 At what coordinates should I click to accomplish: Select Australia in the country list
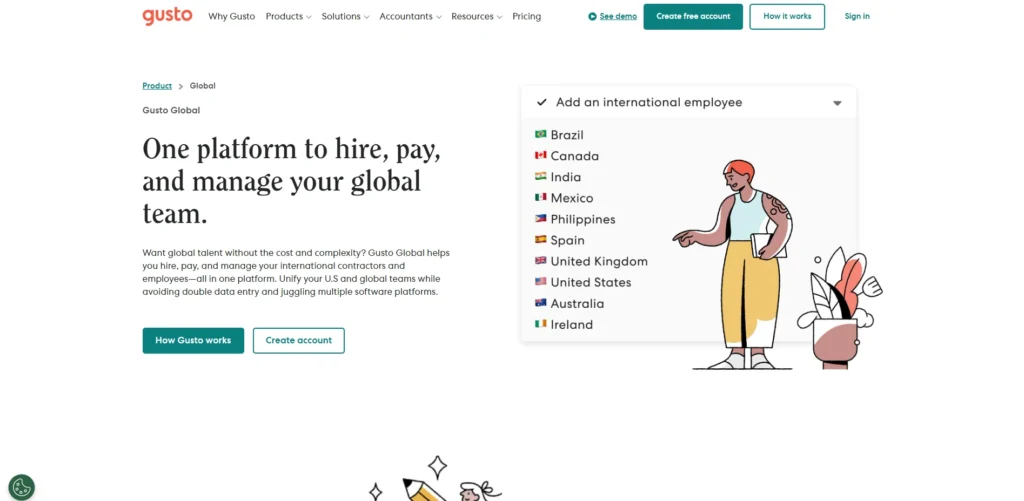pyautogui.click(x=577, y=303)
